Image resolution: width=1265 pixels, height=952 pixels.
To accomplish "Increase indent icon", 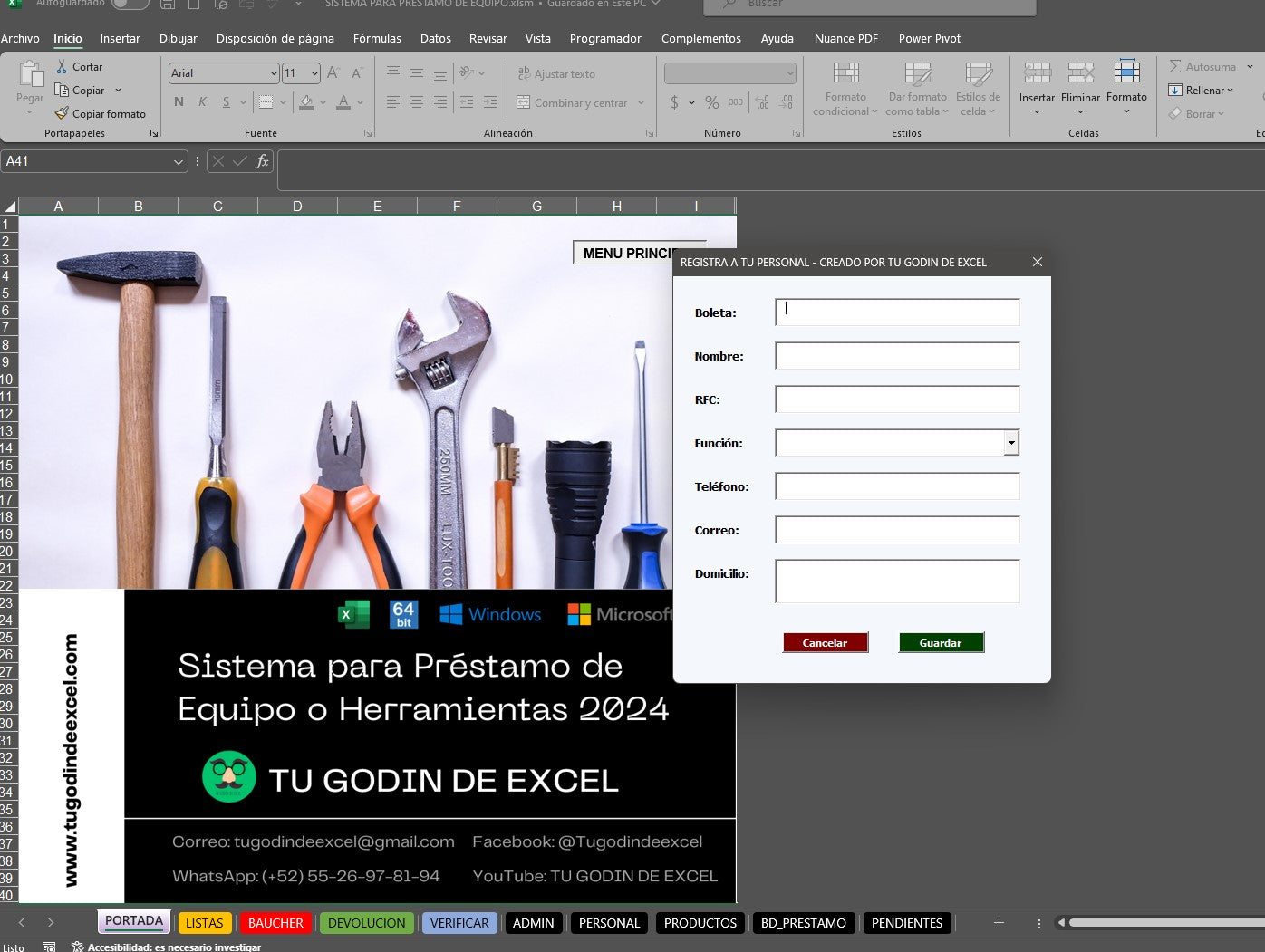I will 490,102.
